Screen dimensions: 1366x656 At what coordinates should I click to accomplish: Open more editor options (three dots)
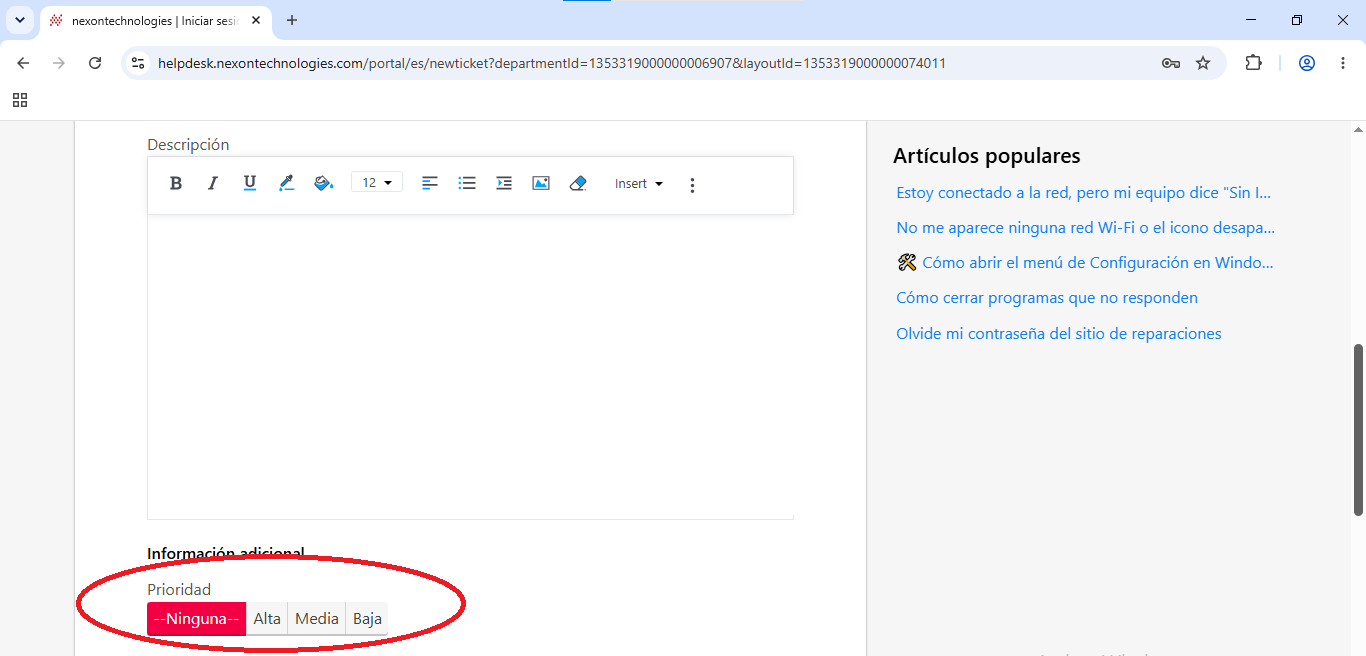coord(692,185)
